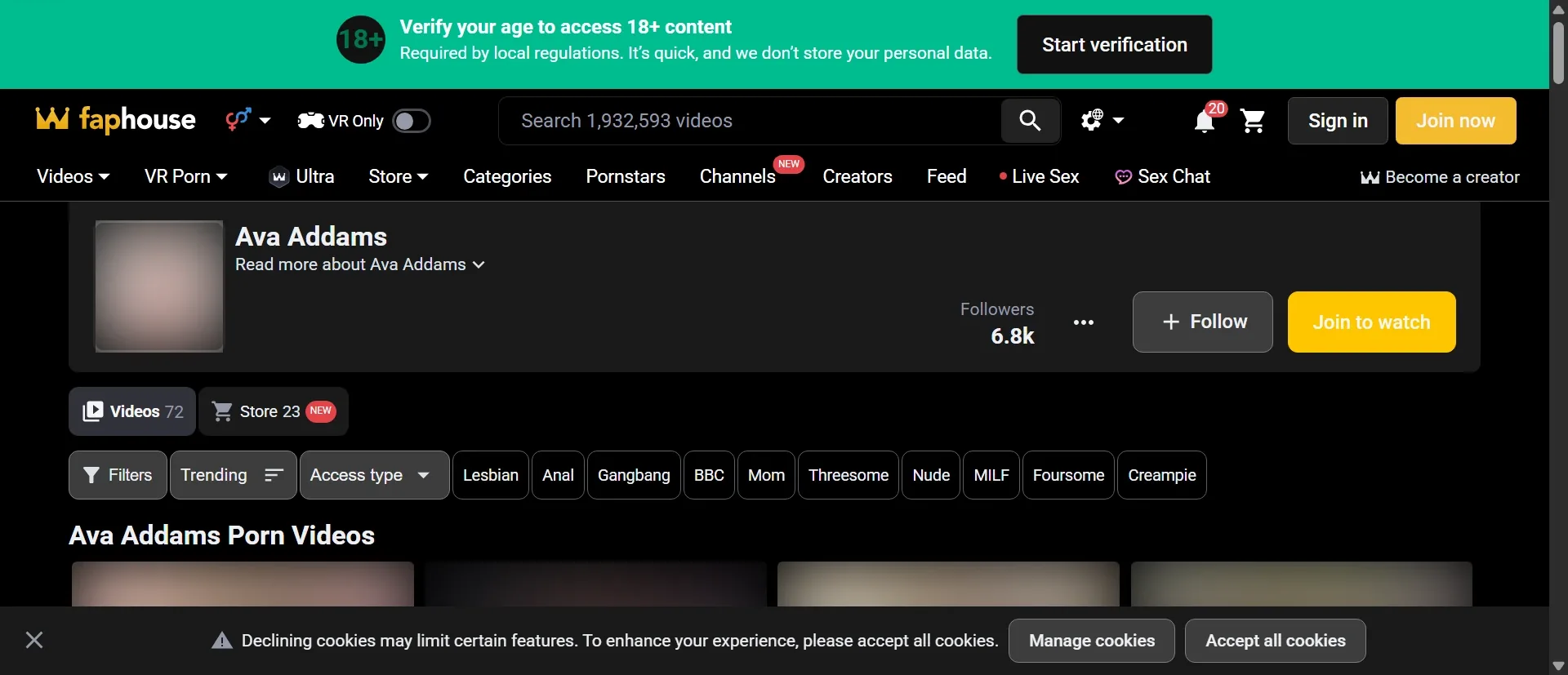Open the Access type dropdown
This screenshot has height=675, width=1568.
(375, 475)
